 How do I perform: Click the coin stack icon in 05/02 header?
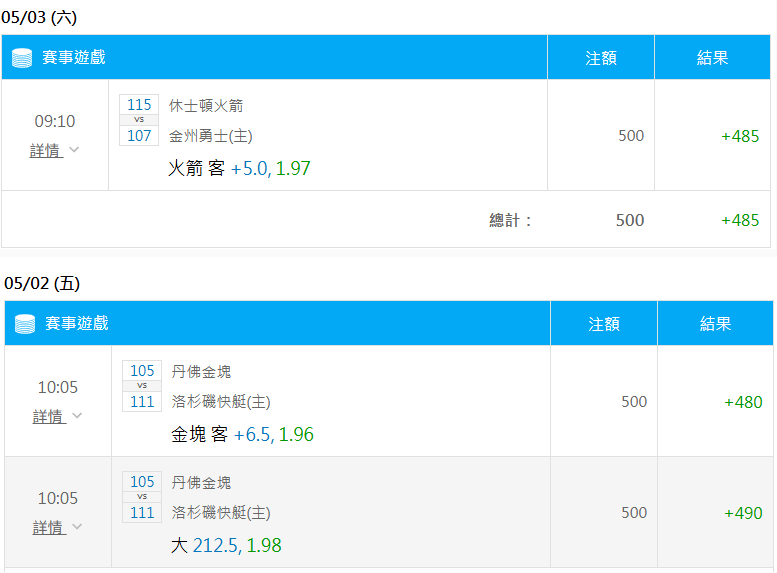25,324
